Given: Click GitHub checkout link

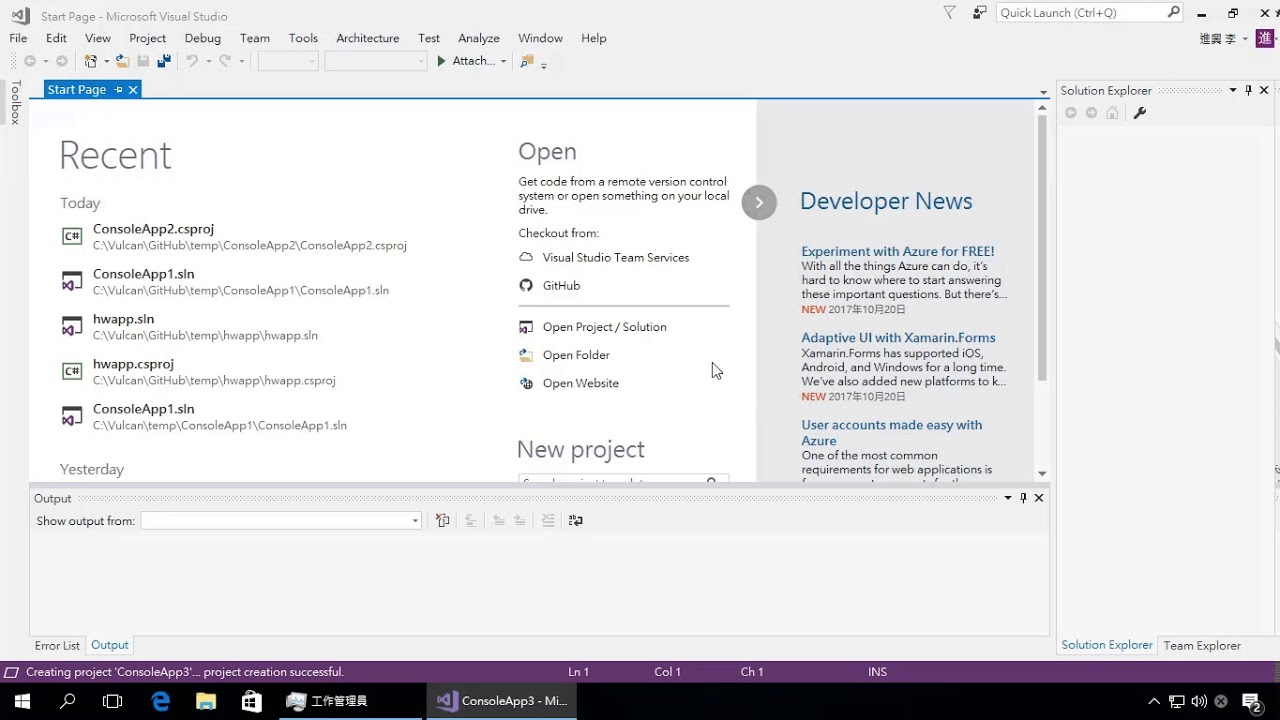Looking at the screenshot, I should point(561,286).
